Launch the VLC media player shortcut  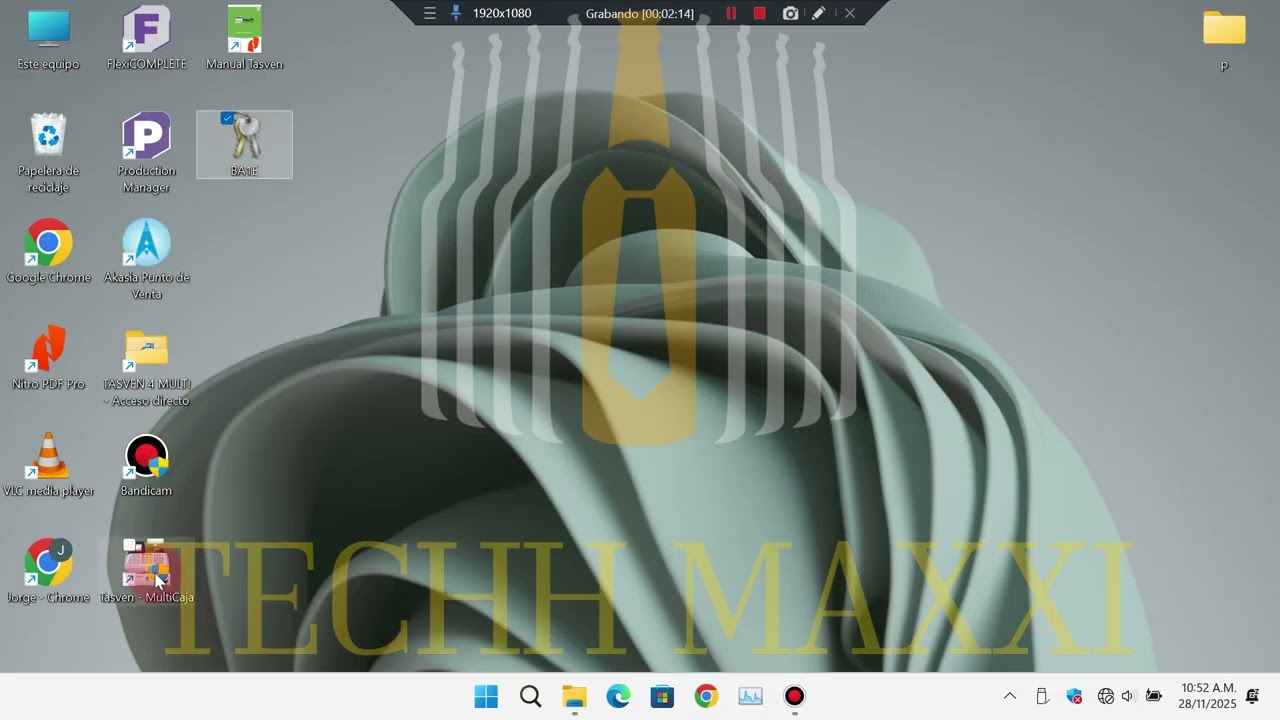[x=48, y=465]
